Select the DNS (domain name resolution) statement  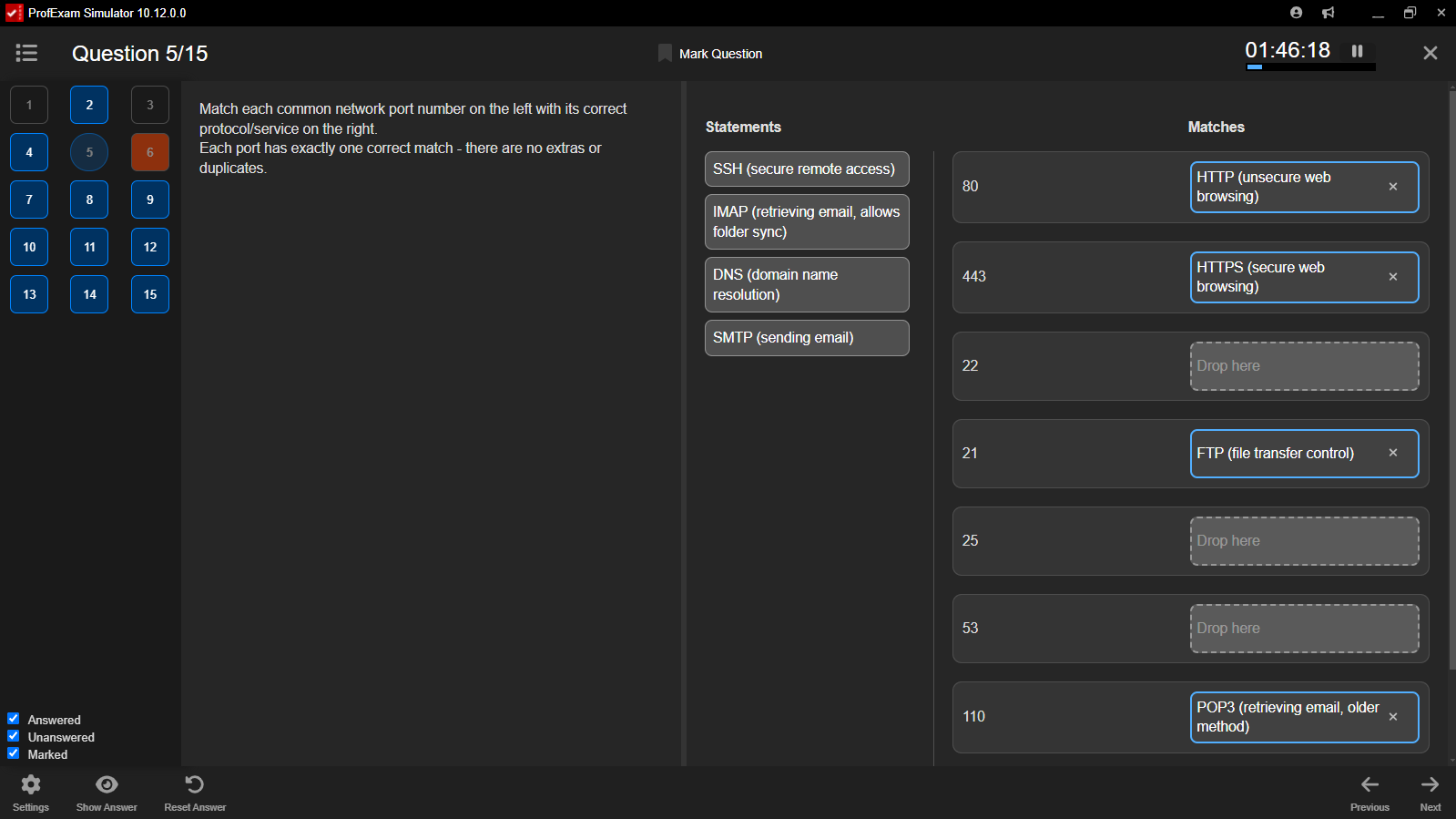tap(807, 284)
